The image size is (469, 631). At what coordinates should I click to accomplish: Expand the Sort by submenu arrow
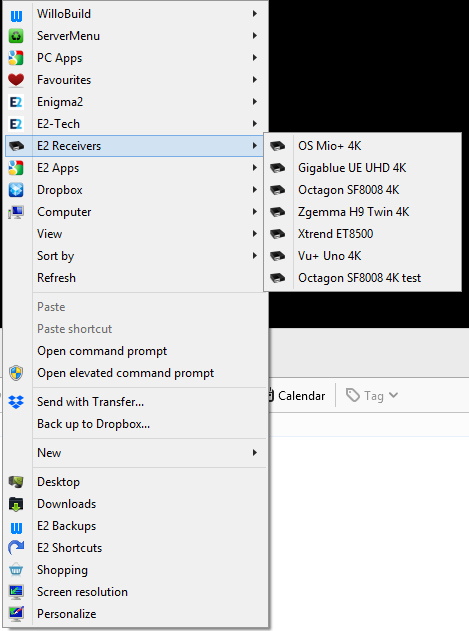point(254,256)
